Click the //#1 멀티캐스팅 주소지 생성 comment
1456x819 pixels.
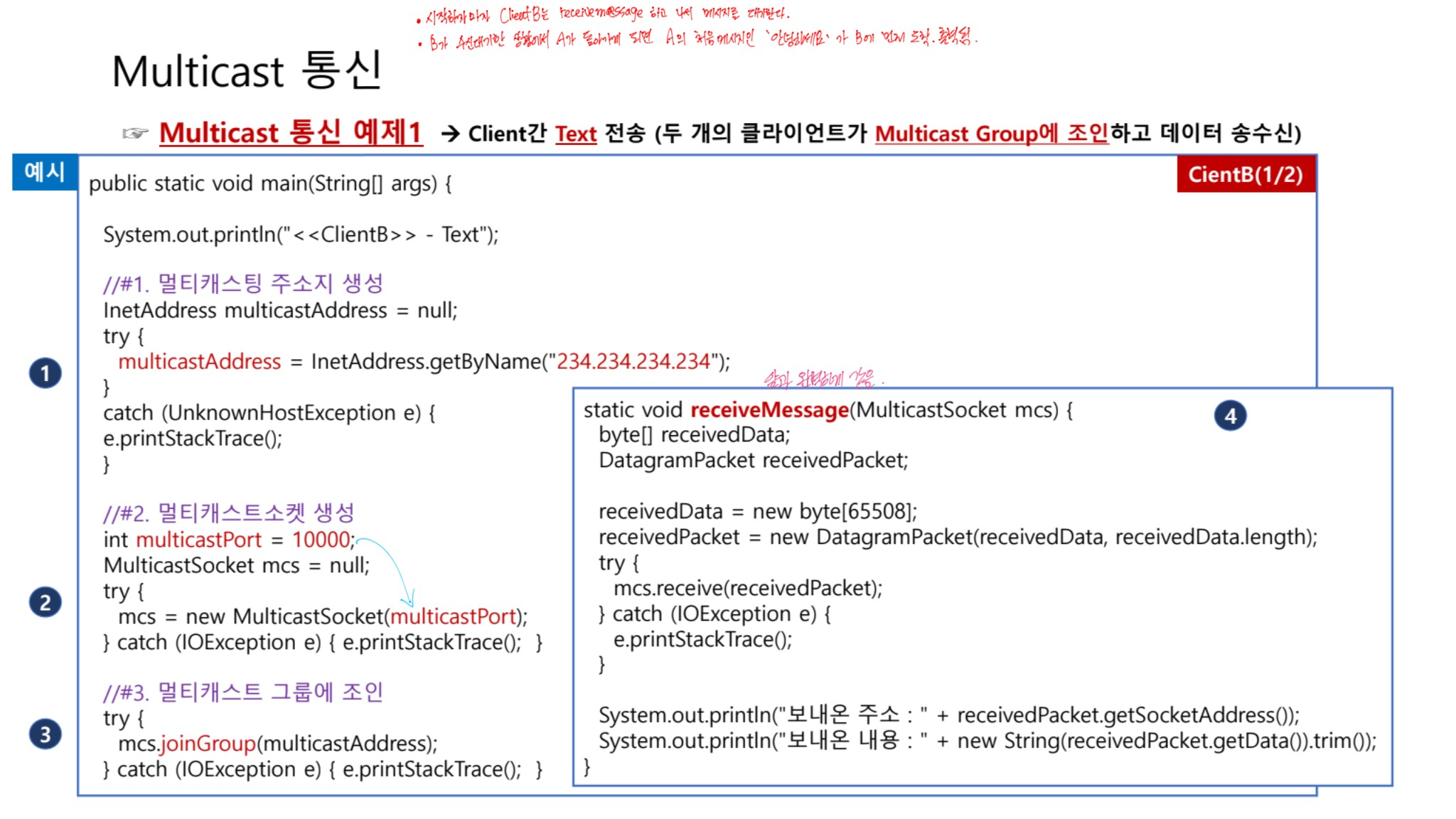click(x=243, y=284)
